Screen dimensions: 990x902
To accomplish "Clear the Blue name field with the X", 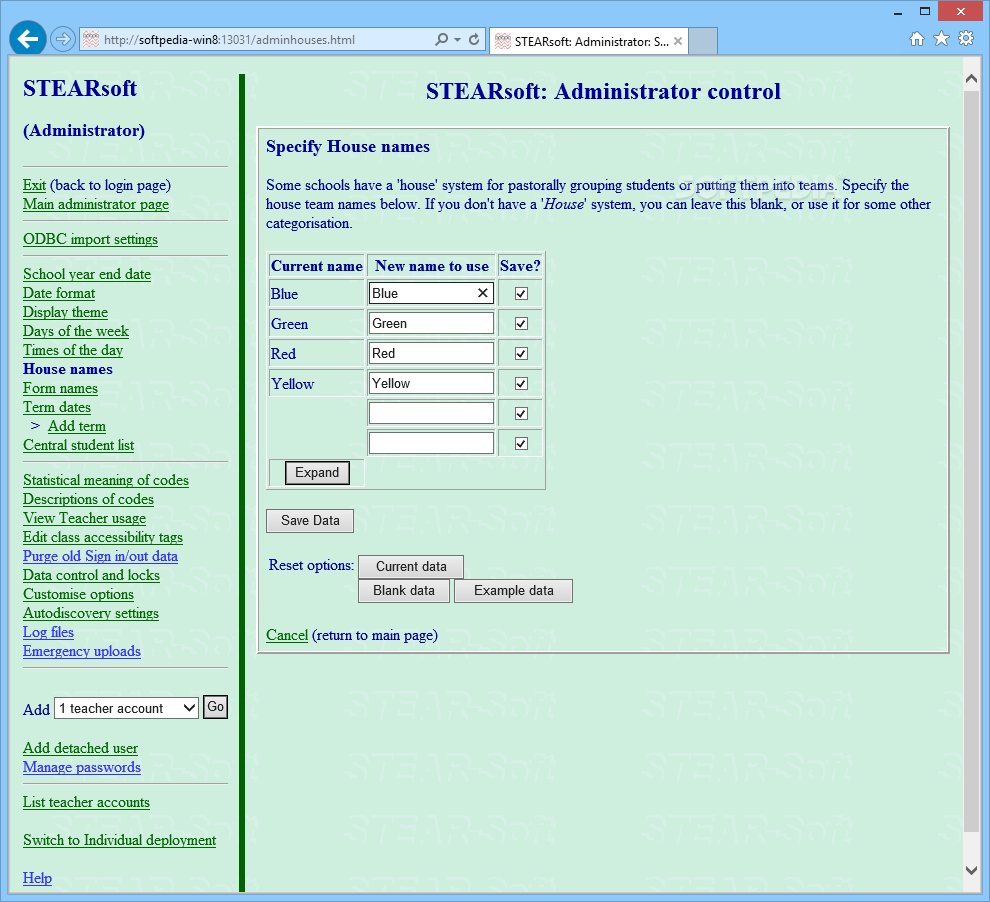I will (482, 293).
